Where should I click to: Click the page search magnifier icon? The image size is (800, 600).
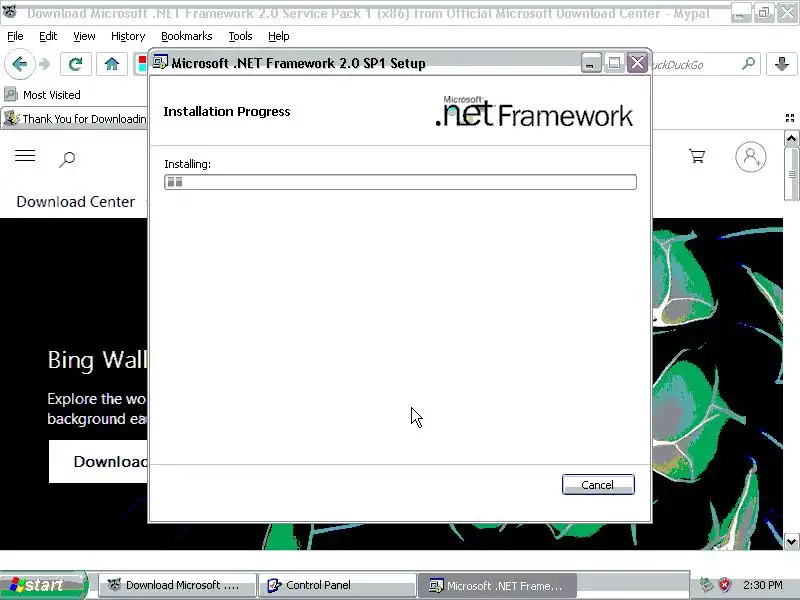coord(67,159)
